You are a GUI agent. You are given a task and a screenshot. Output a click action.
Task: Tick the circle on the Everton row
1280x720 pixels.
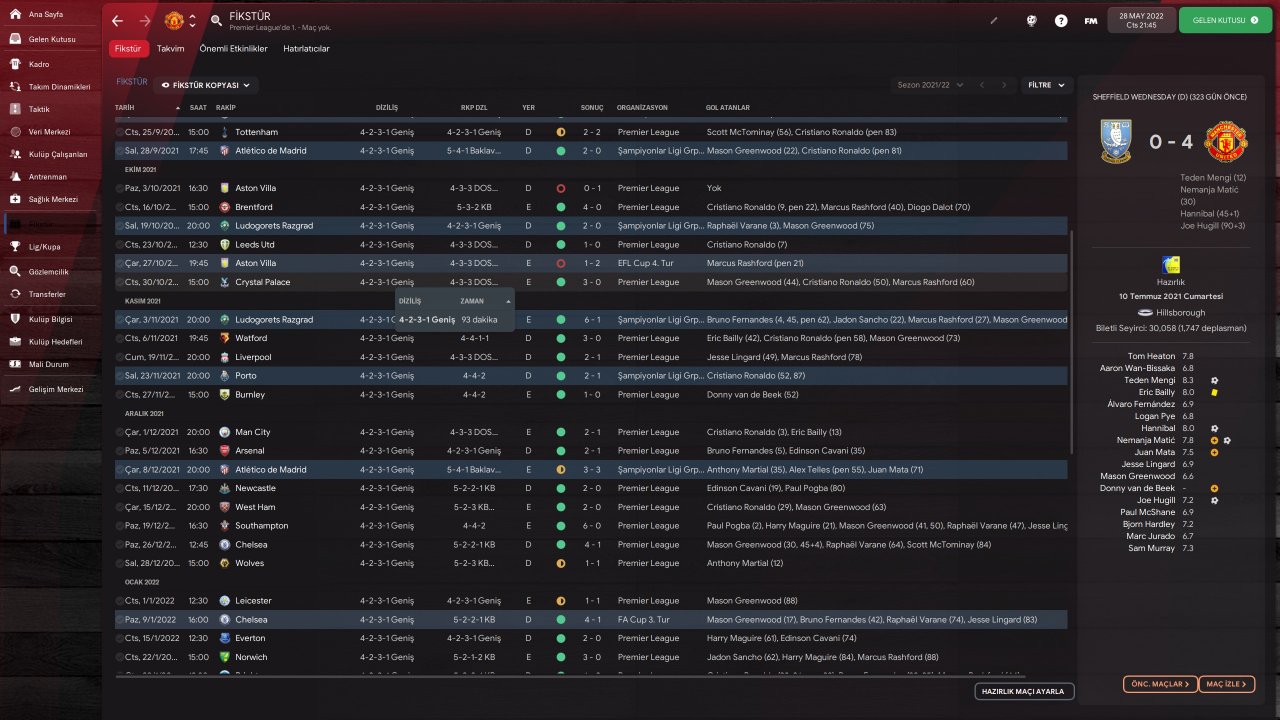[120, 638]
